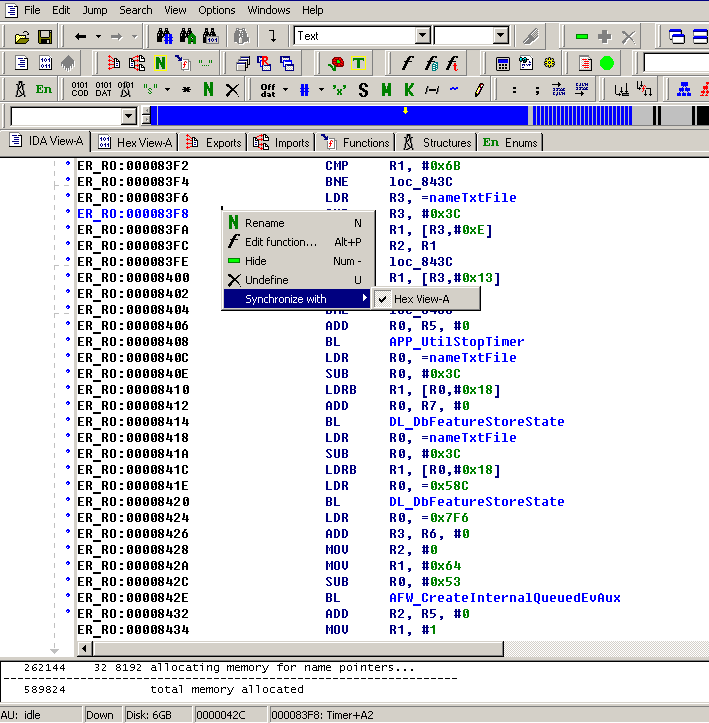Switch to the Enums tab

[510, 142]
